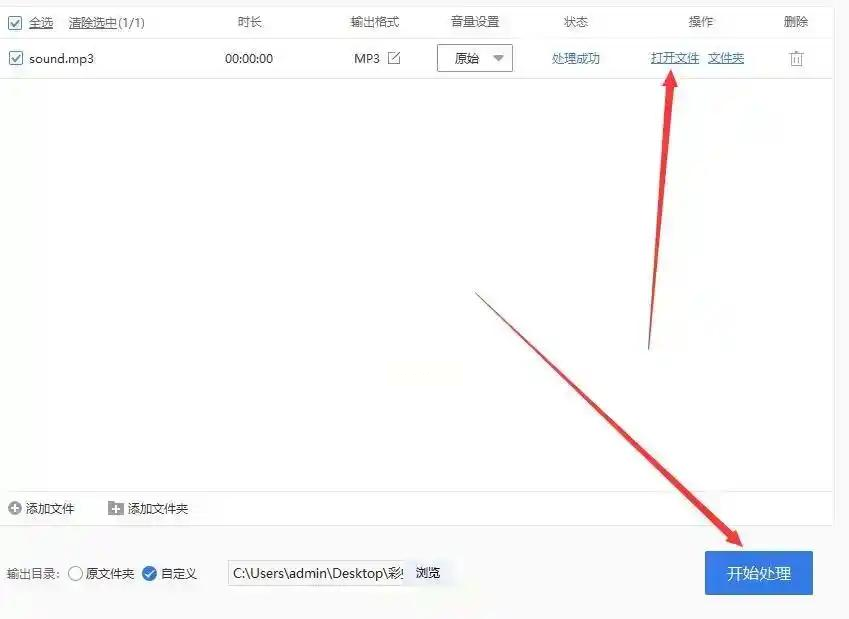This screenshot has height=619, width=849.
Task: Click the 添加文件 label
Action: [50, 509]
